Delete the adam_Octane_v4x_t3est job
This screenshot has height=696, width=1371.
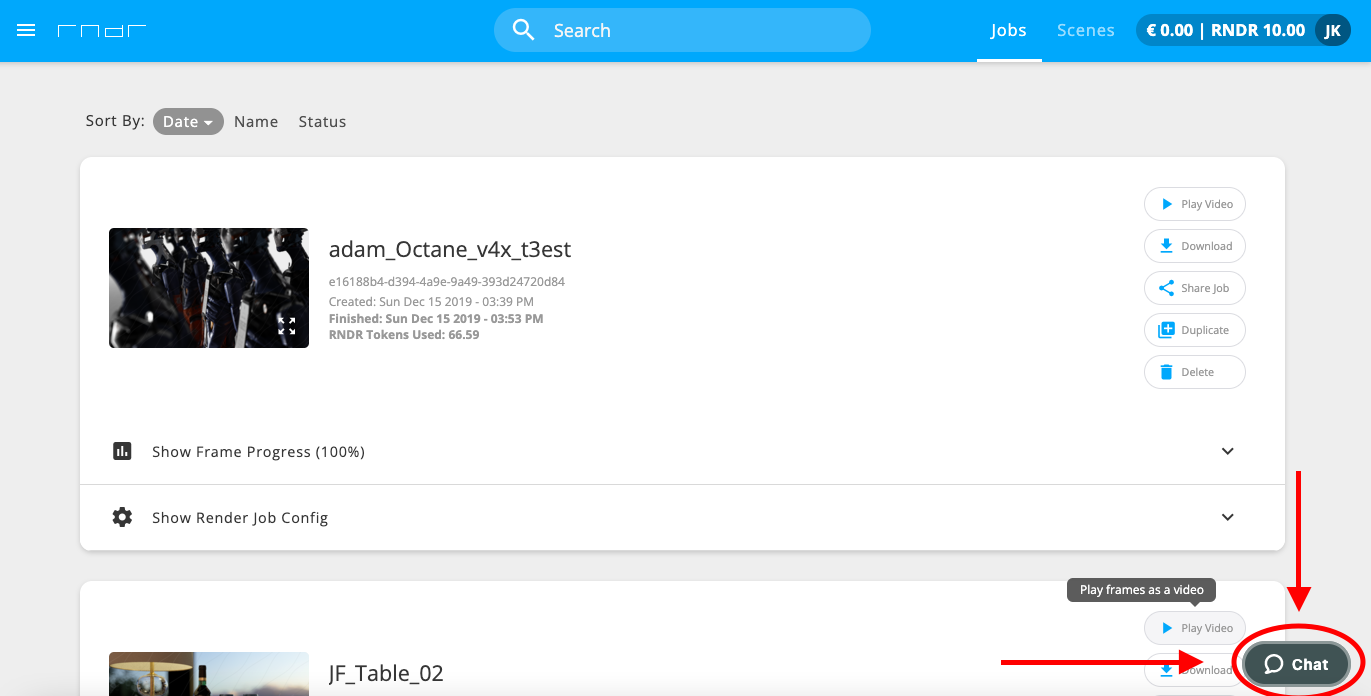1195,372
